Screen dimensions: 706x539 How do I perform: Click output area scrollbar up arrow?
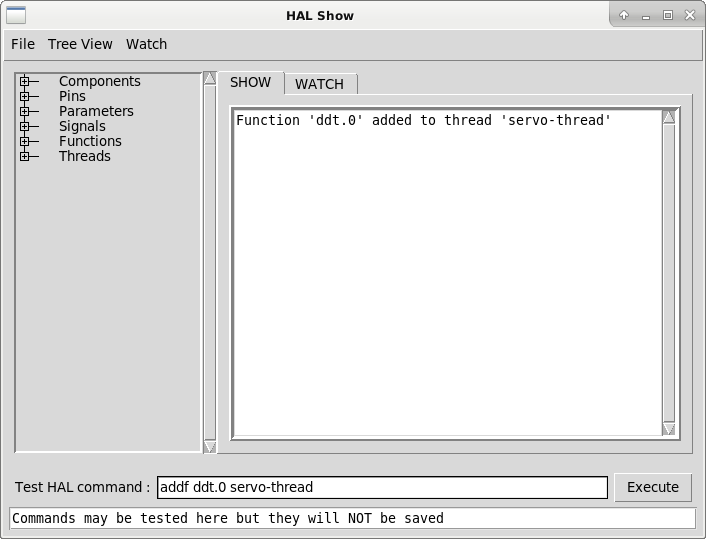(669, 117)
